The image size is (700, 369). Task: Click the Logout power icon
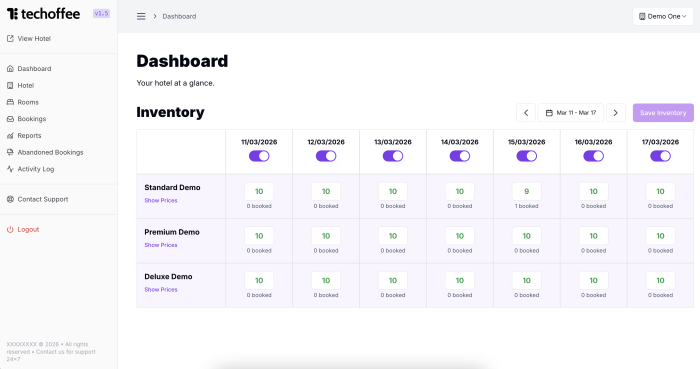(x=10, y=229)
